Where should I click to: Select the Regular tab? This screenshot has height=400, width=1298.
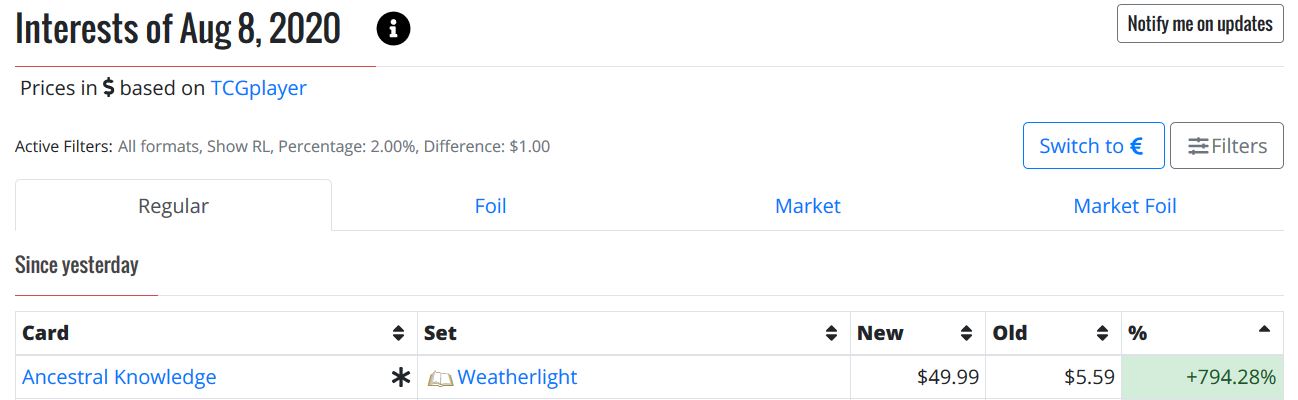pyautogui.click(x=173, y=206)
